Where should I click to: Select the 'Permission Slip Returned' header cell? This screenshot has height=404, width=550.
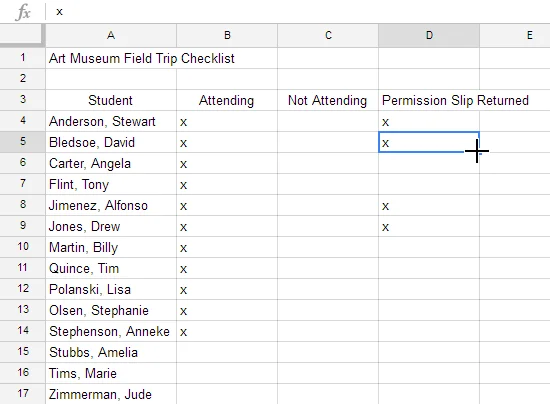pos(429,100)
